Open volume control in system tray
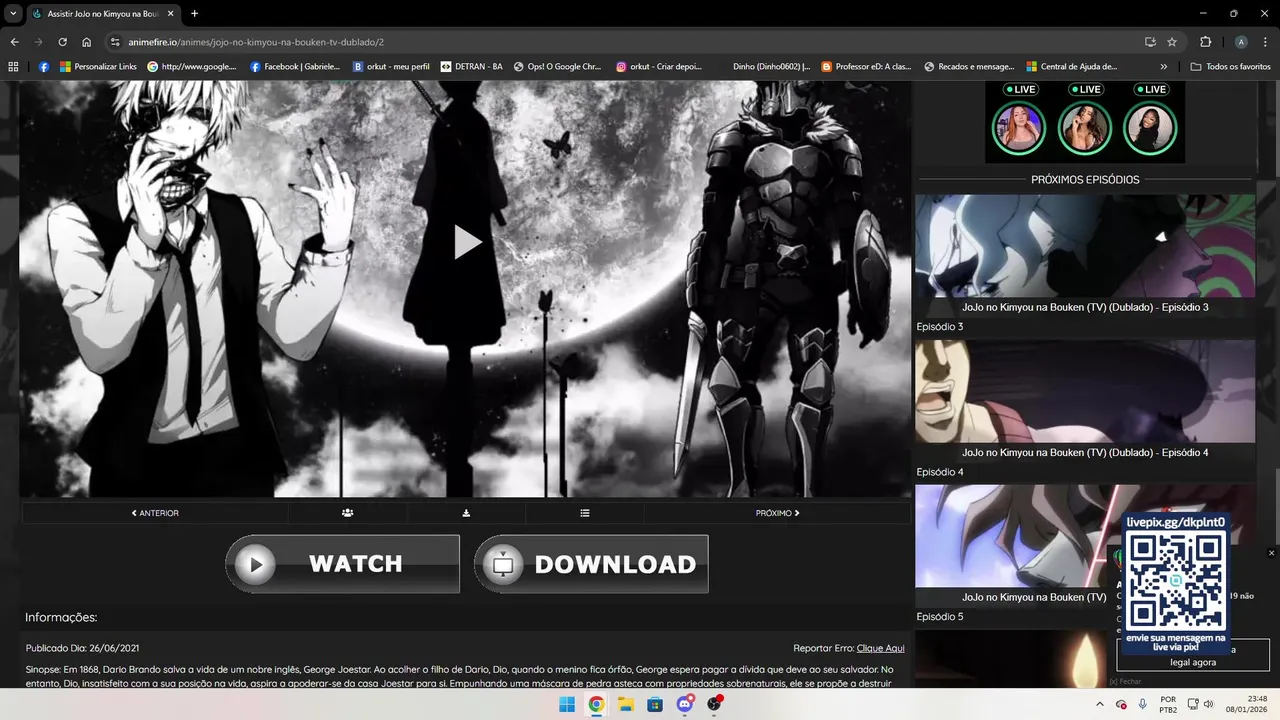The height and width of the screenshot is (720, 1280). 1208,704
